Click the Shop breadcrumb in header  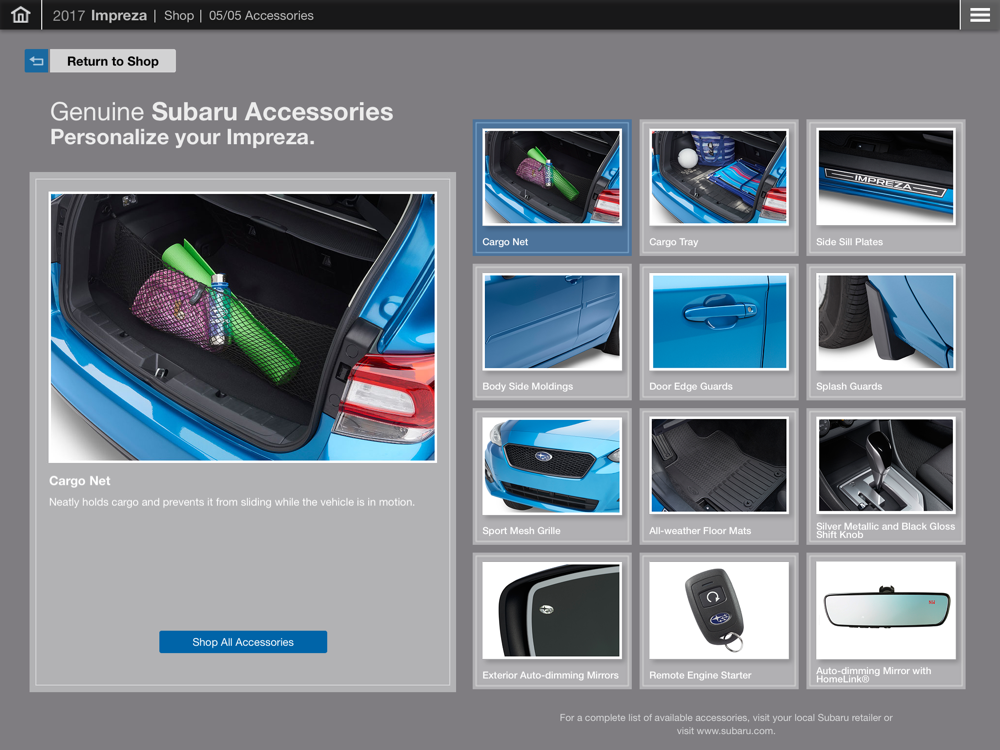pyautogui.click(x=179, y=15)
